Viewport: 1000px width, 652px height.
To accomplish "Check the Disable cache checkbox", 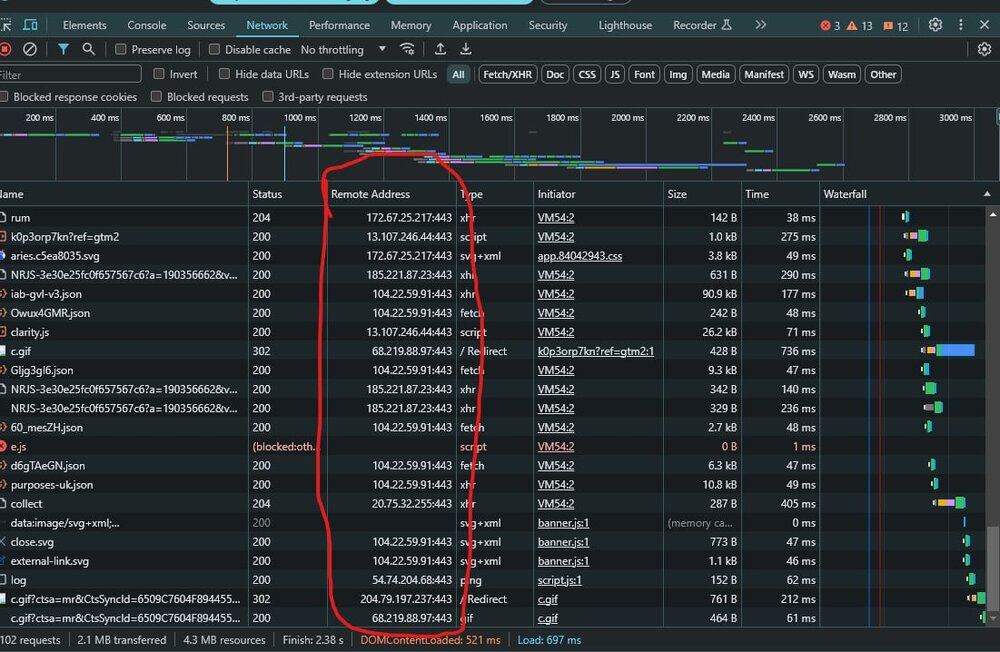I will [214, 50].
